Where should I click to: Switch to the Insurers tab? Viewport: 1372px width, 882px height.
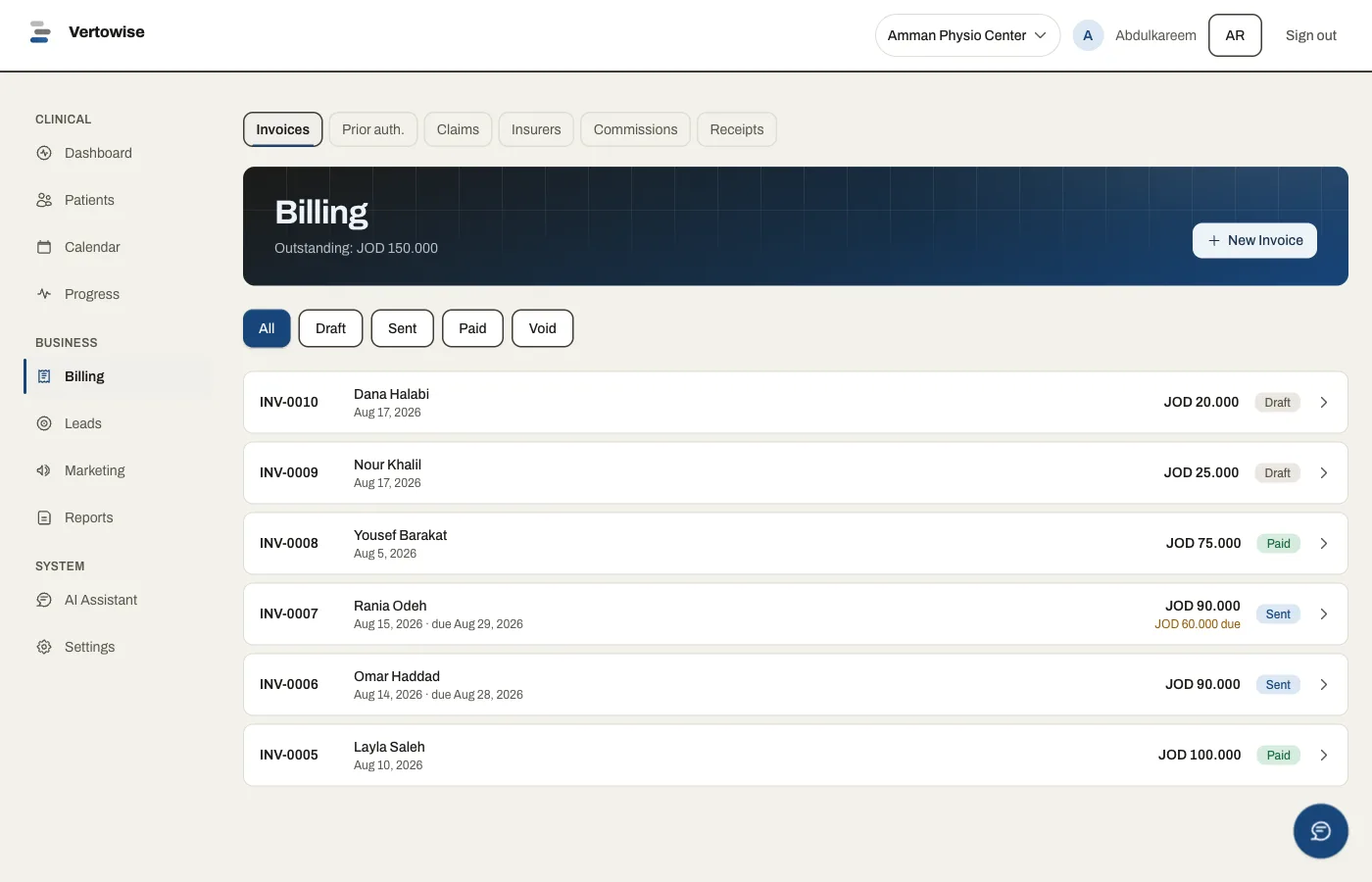click(536, 129)
